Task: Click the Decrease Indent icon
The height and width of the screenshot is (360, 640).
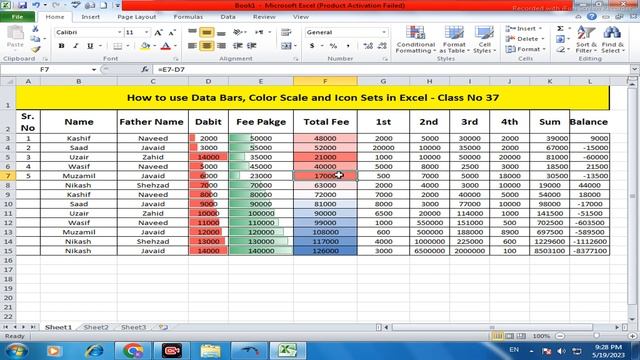Action: click(x=238, y=46)
